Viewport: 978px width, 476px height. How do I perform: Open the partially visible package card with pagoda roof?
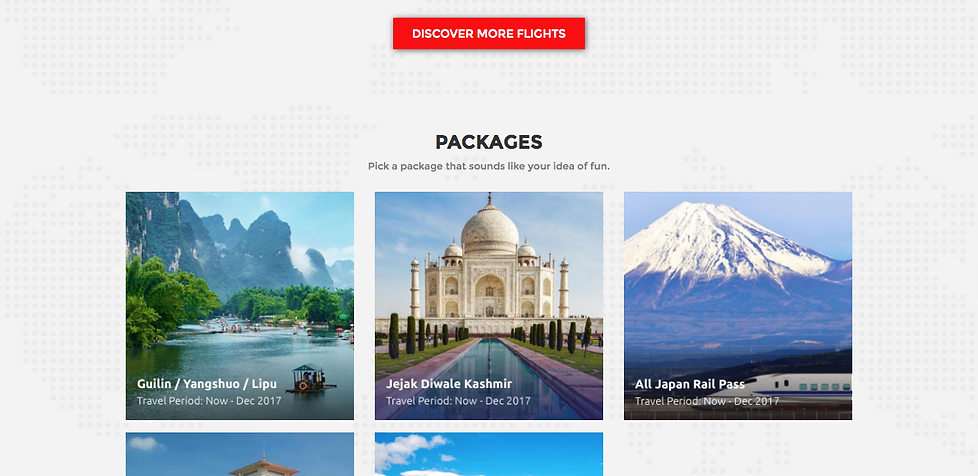(240, 454)
